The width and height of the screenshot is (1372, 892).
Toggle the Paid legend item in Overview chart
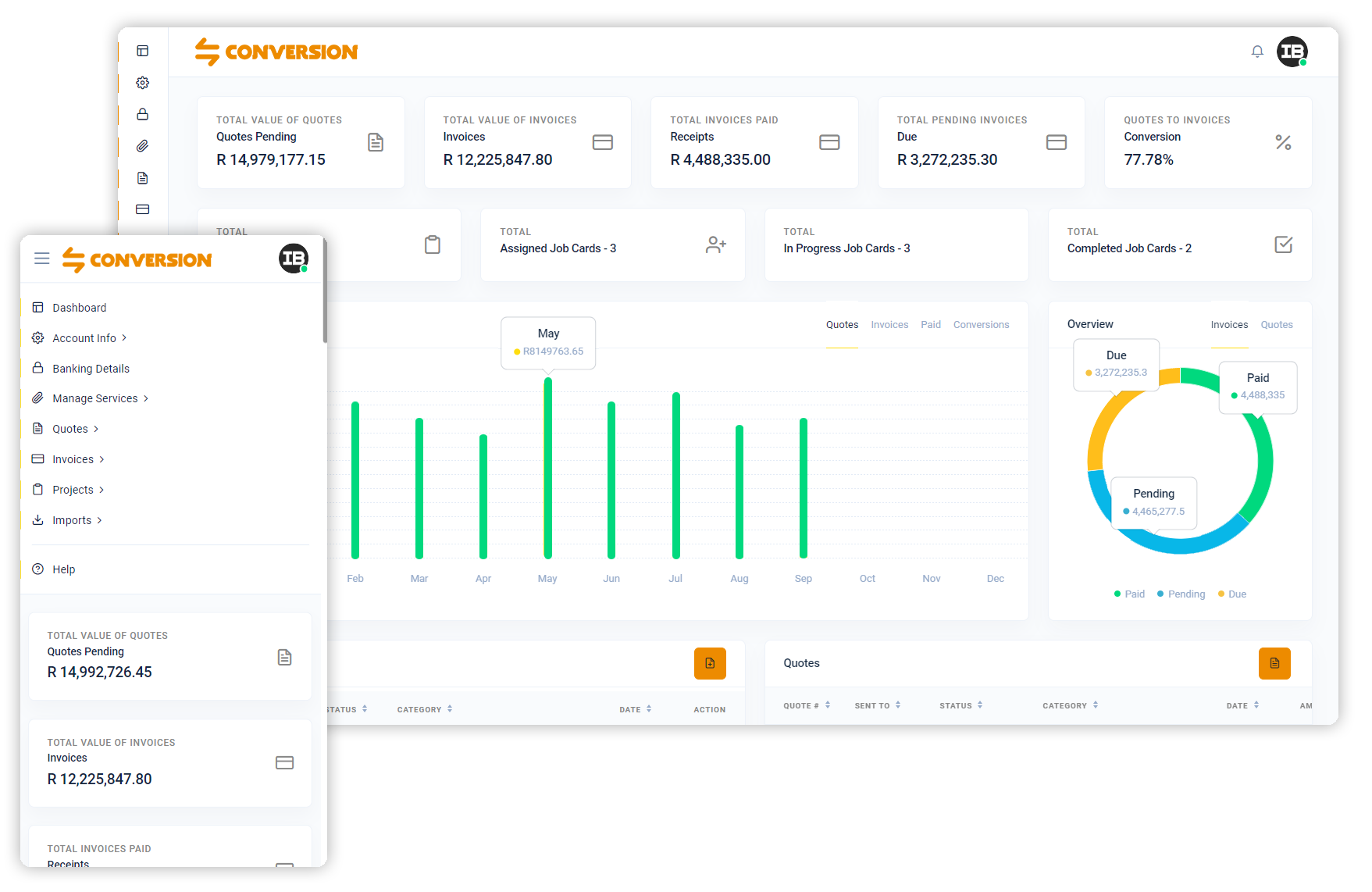pyautogui.click(x=1129, y=594)
